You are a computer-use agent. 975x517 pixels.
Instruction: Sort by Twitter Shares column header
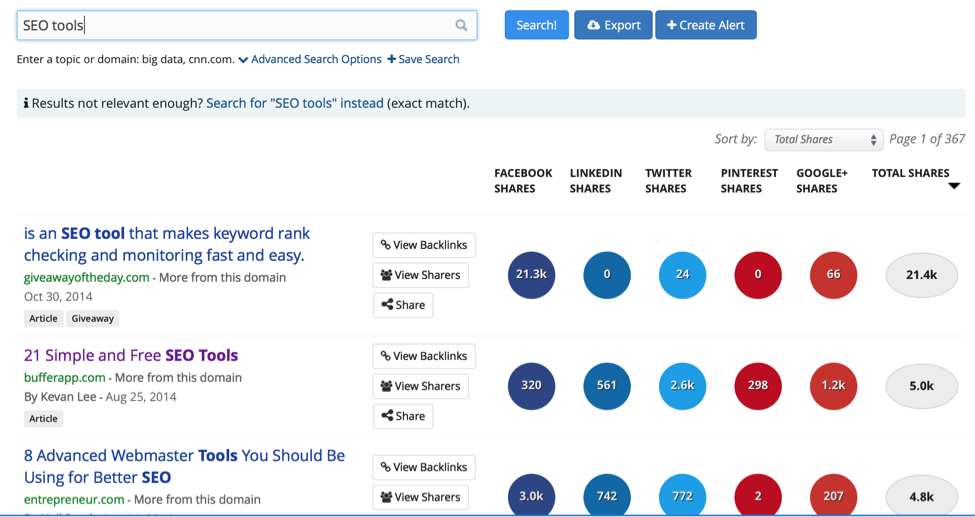click(x=668, y=180)
